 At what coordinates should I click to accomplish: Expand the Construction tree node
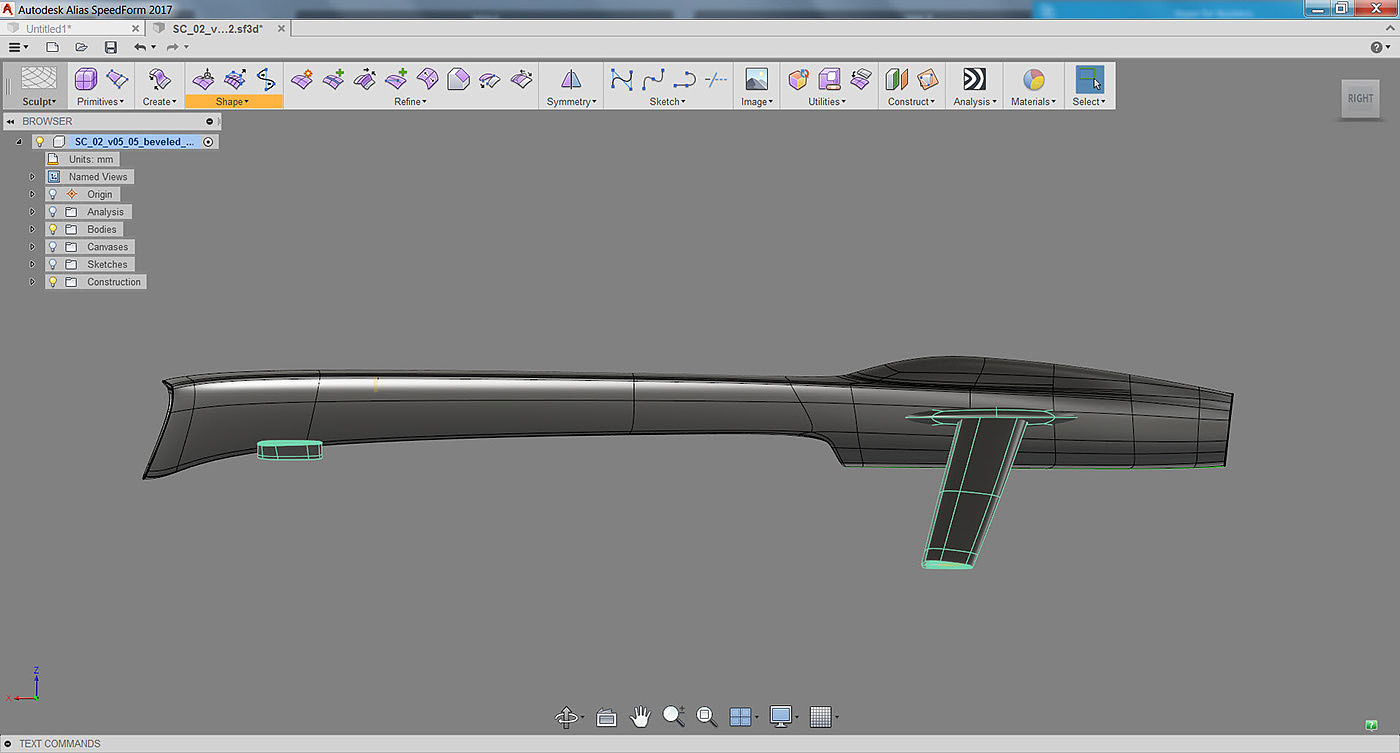click(x=32, y=282)
